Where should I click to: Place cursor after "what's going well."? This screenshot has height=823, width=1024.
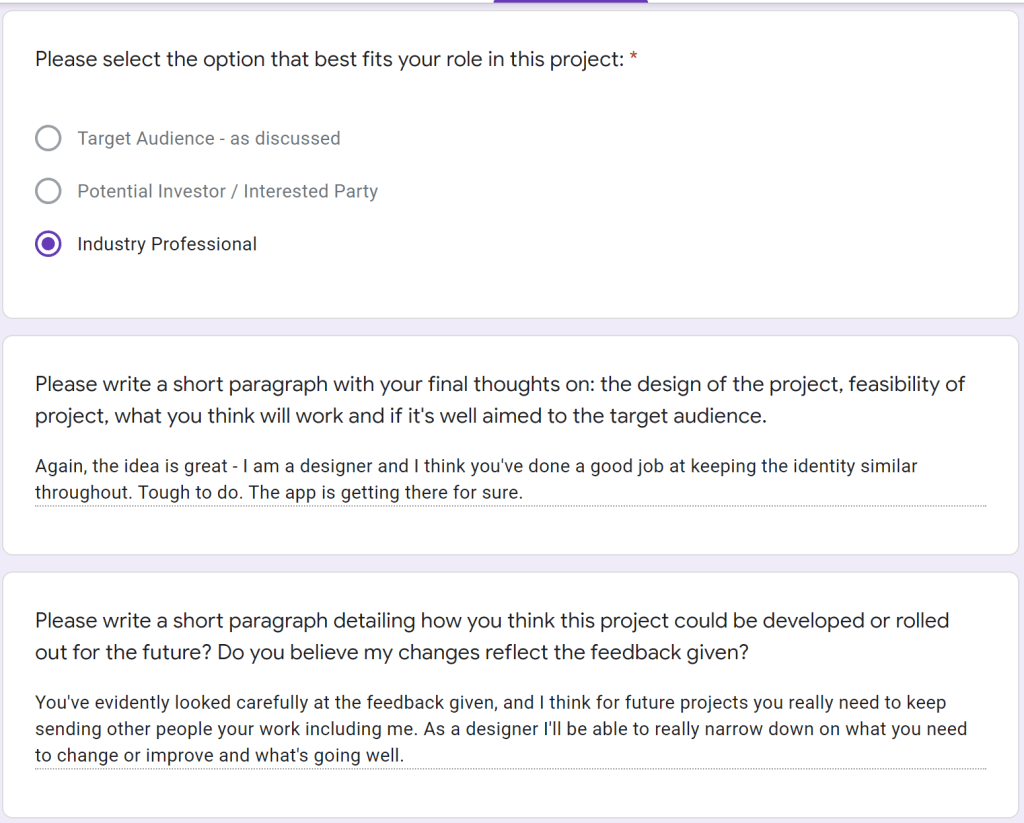coord(405,756)
